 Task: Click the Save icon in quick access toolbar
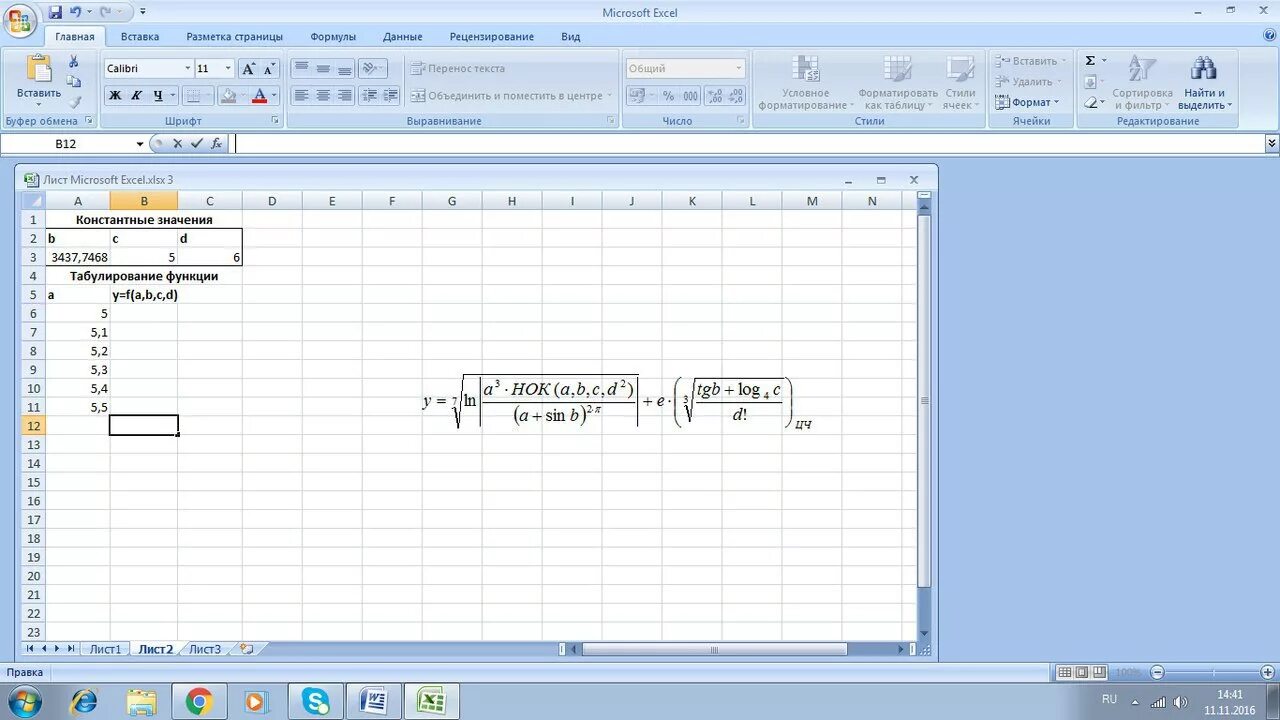point(55,12)
